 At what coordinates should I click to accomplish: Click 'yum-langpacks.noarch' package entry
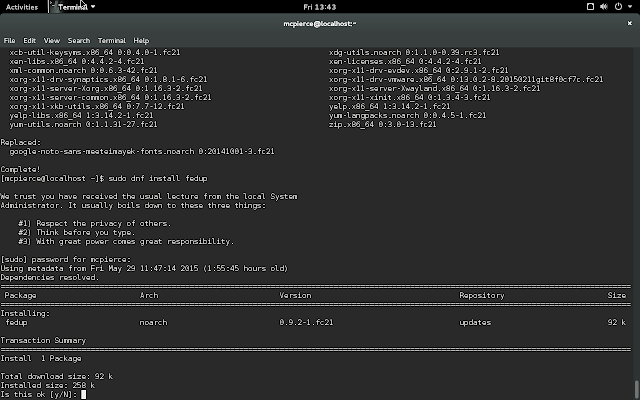pos(407,115)
